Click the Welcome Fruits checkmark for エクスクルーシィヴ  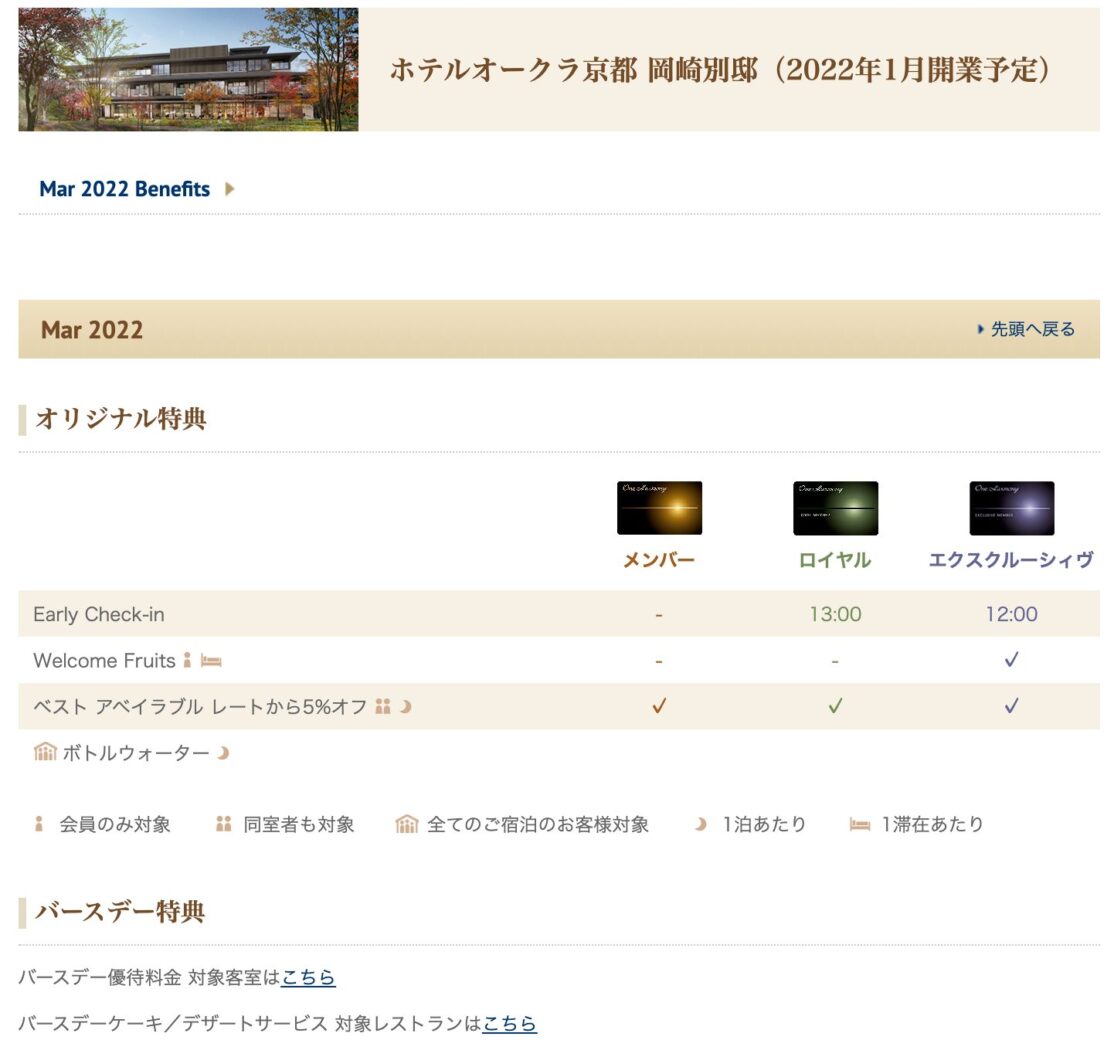click(1012, 660)
